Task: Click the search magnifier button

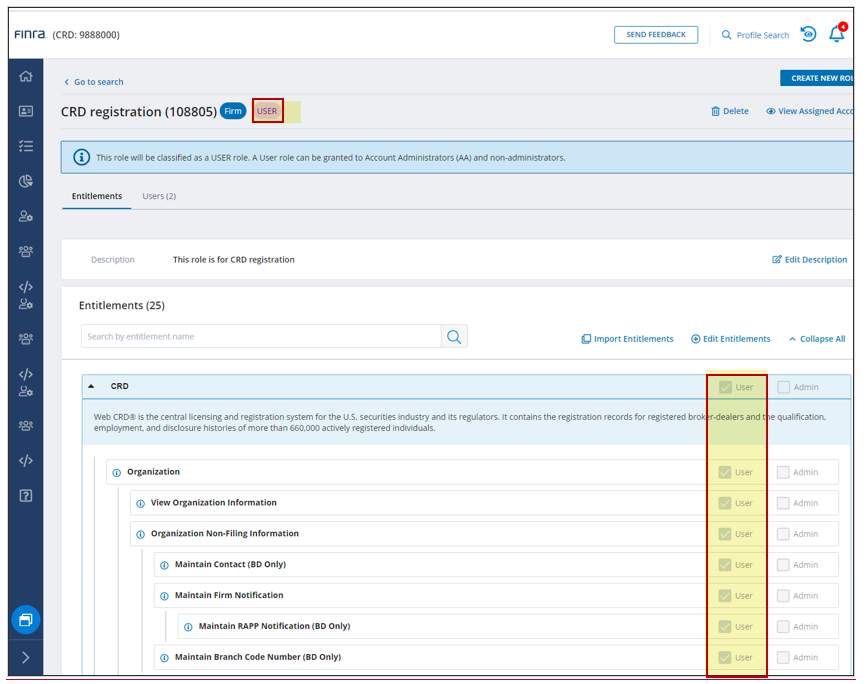Action: 454,337
